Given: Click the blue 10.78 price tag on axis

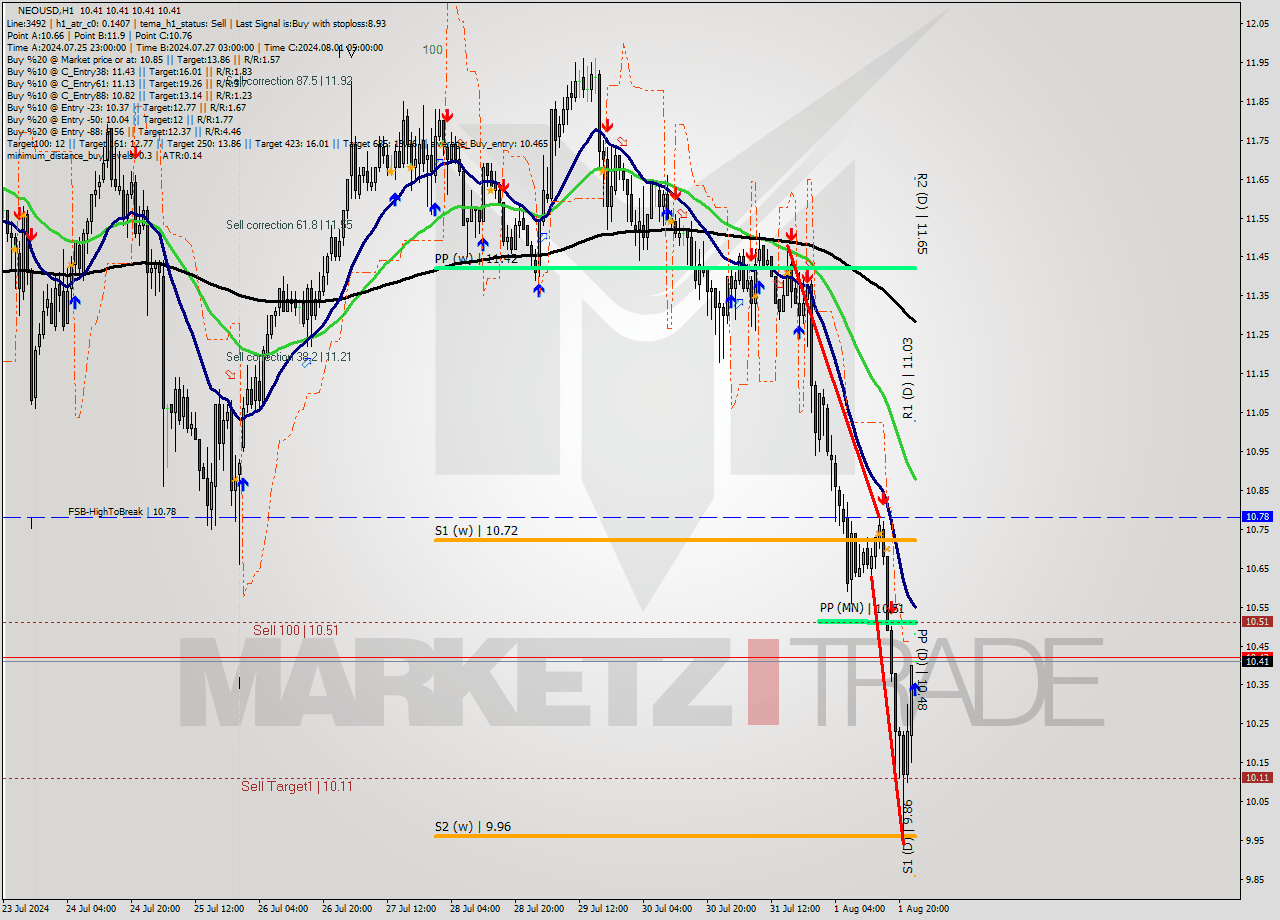Looking at the screenshot, I should pyautogui.click(x=1257, y=516).
